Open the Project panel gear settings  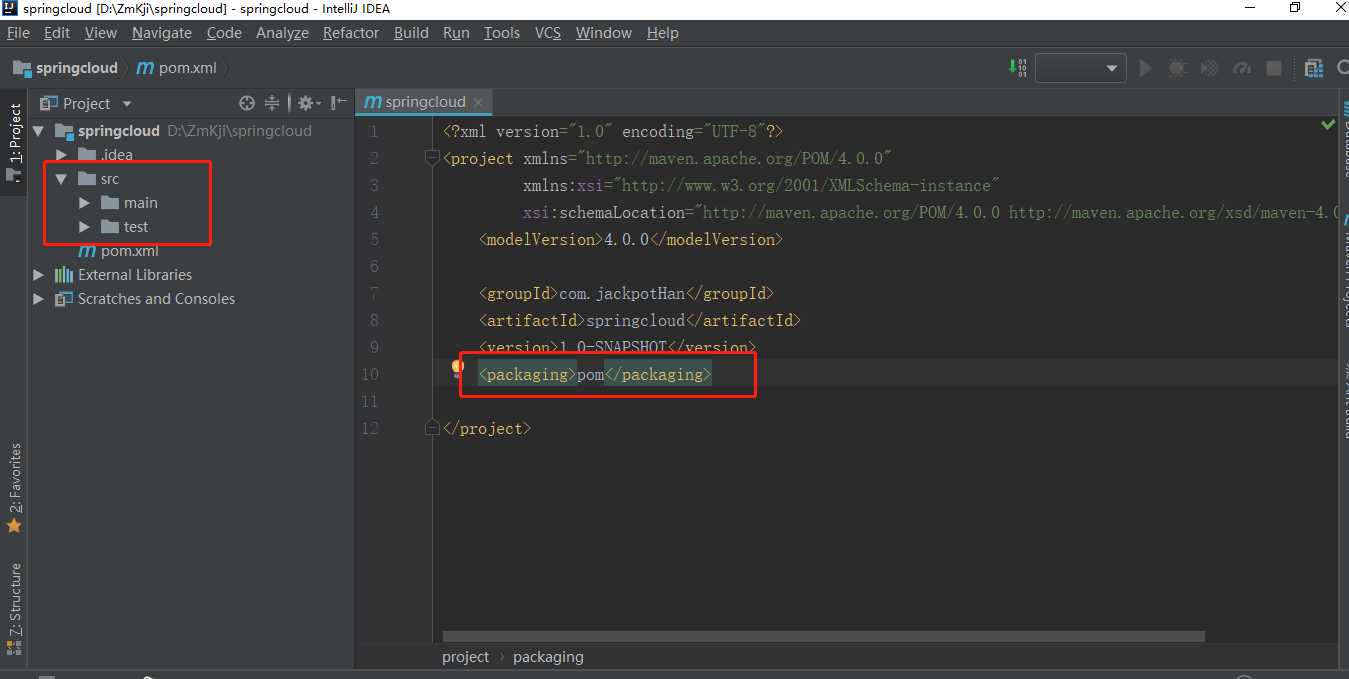tap(308, 103)
